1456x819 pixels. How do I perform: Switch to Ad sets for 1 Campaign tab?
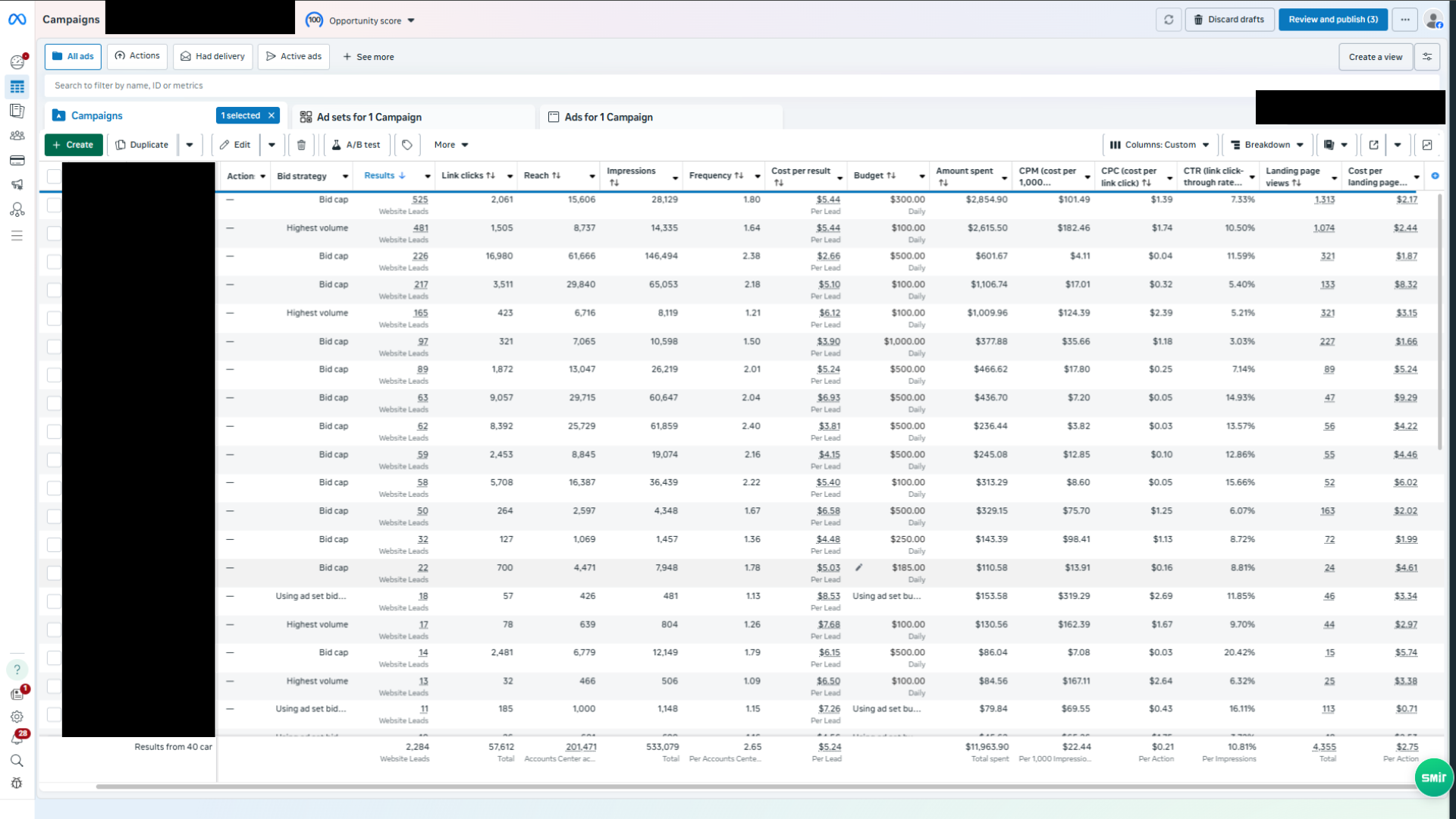369,117
